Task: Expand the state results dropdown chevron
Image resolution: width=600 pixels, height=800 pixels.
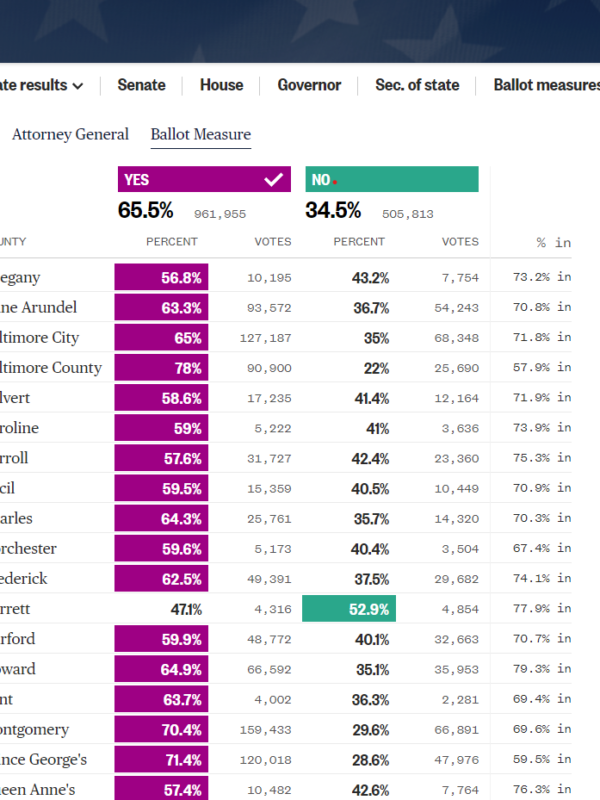Action: (78, 86)
